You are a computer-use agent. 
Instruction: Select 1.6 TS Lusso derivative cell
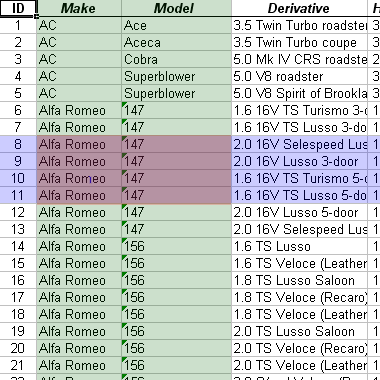[x=299, y=246]
